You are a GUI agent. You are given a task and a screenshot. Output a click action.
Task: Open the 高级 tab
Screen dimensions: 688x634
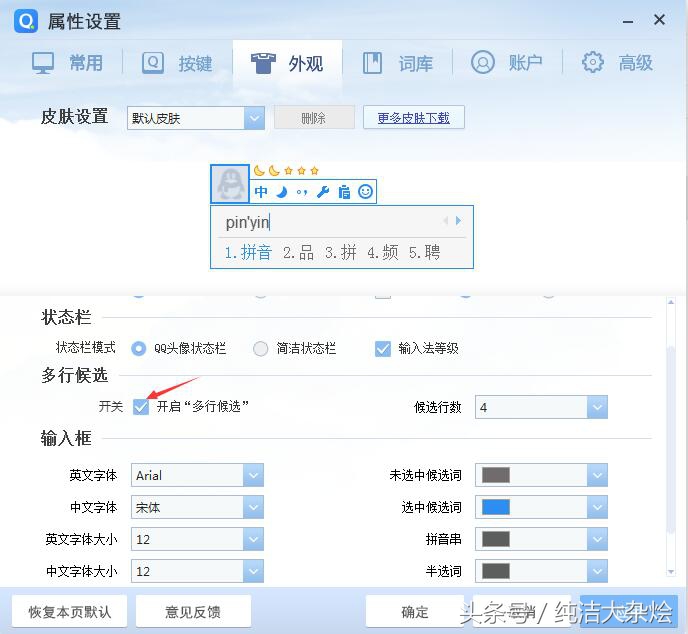tap(617, 63)
